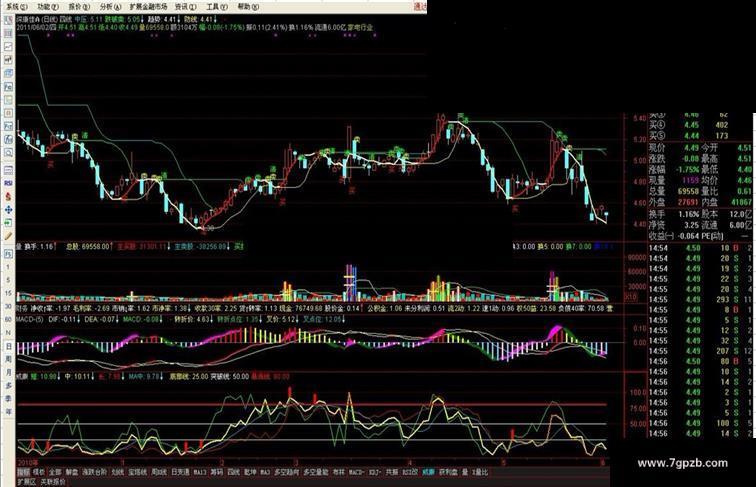The image size is (756, 487).
Task: Click the line chart icon in left toolbar
Action: tap(8, 47)
